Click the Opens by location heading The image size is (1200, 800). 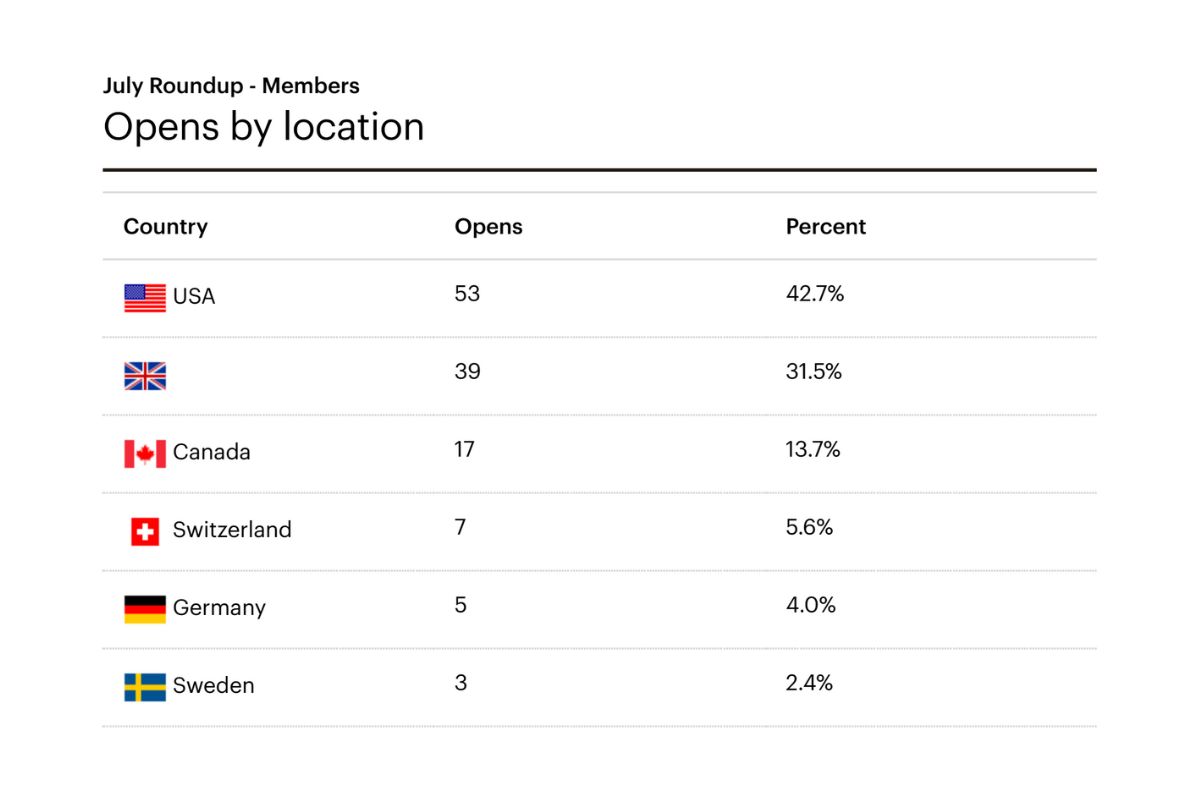point(264,128)
